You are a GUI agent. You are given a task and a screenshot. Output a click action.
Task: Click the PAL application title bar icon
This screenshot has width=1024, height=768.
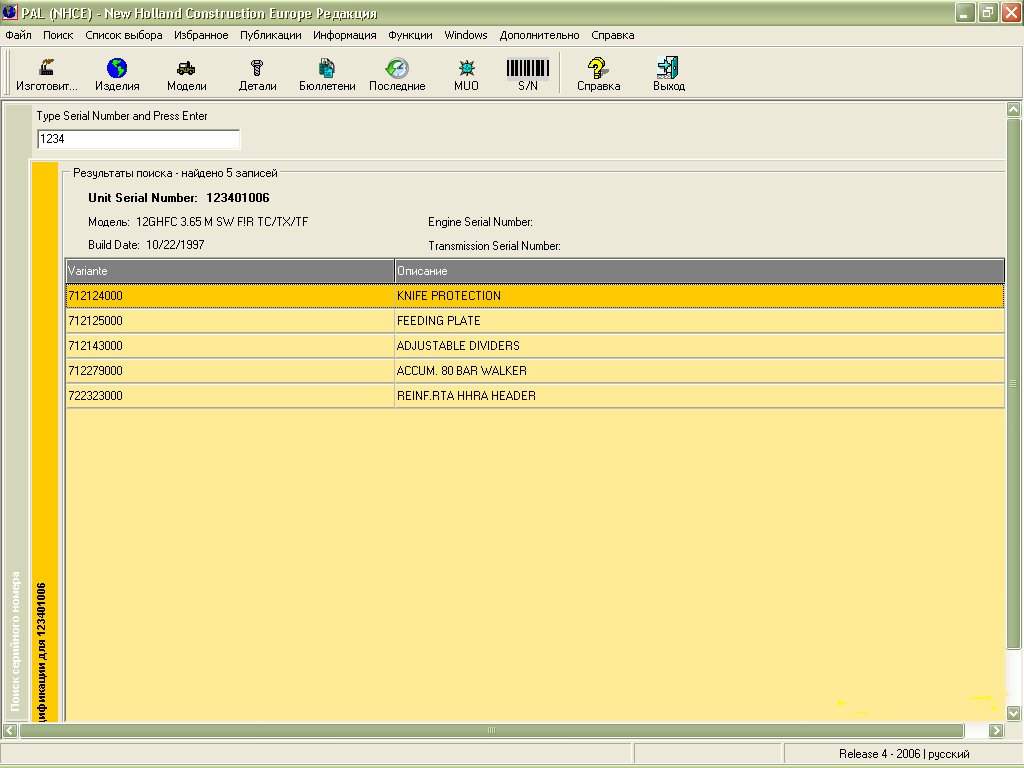10,12
